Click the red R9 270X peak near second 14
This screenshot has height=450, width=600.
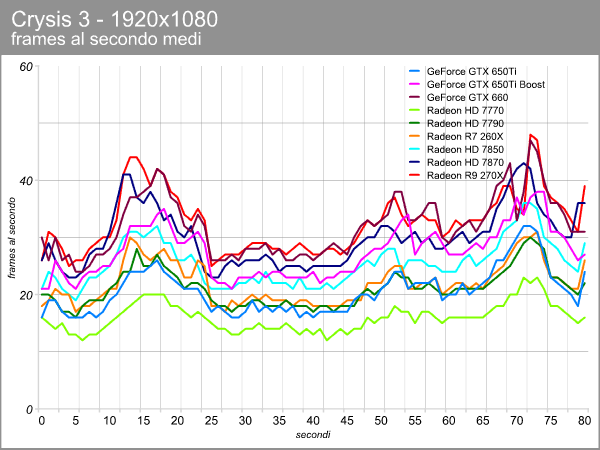point(133,157)
